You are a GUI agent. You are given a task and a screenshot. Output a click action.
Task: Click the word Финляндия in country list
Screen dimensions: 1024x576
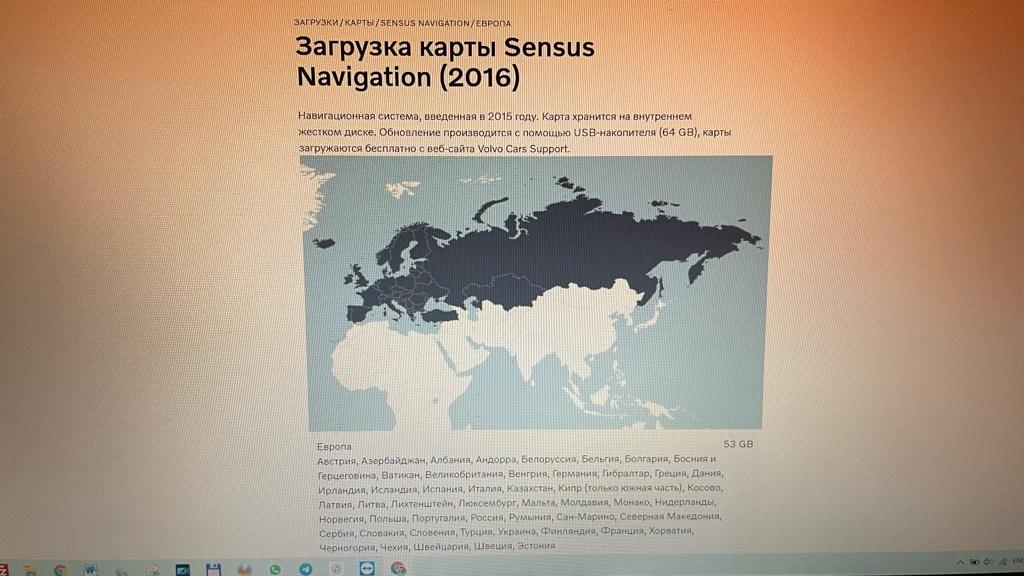[x=568, y=531]
